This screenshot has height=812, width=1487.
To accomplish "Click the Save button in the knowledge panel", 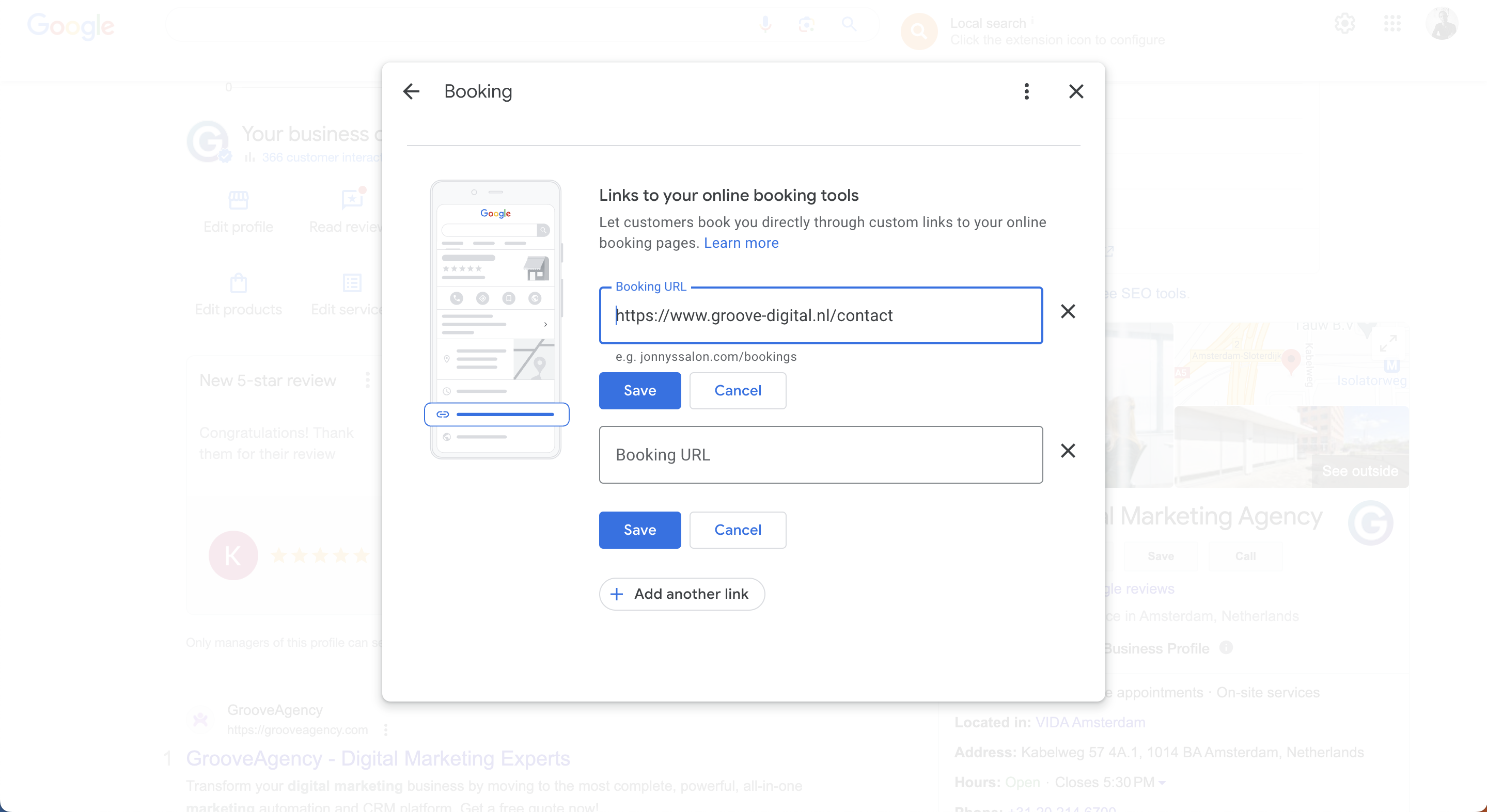I will click(x=1160, y=556).
